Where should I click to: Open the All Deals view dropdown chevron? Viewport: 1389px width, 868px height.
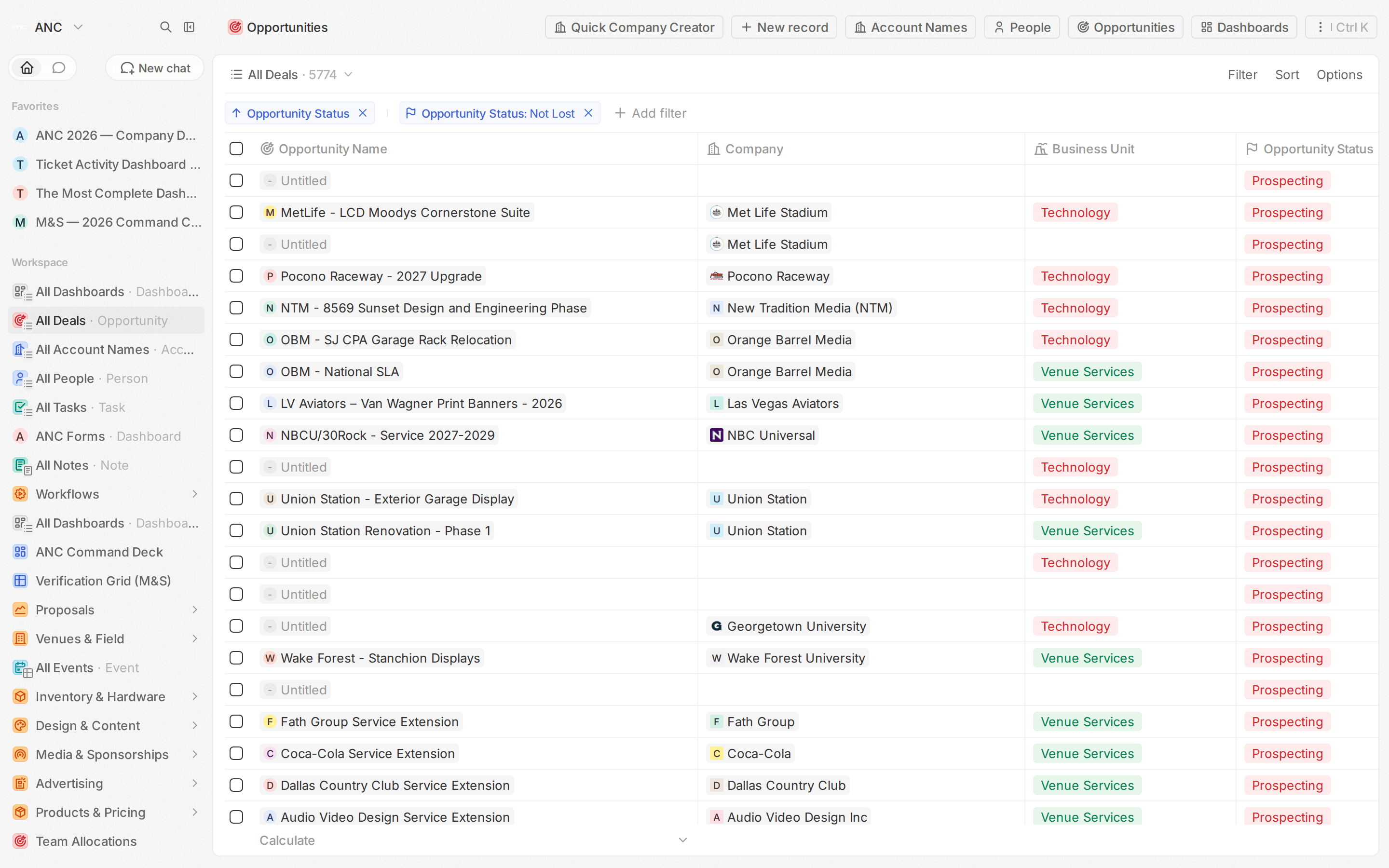(x=348, y=75)
